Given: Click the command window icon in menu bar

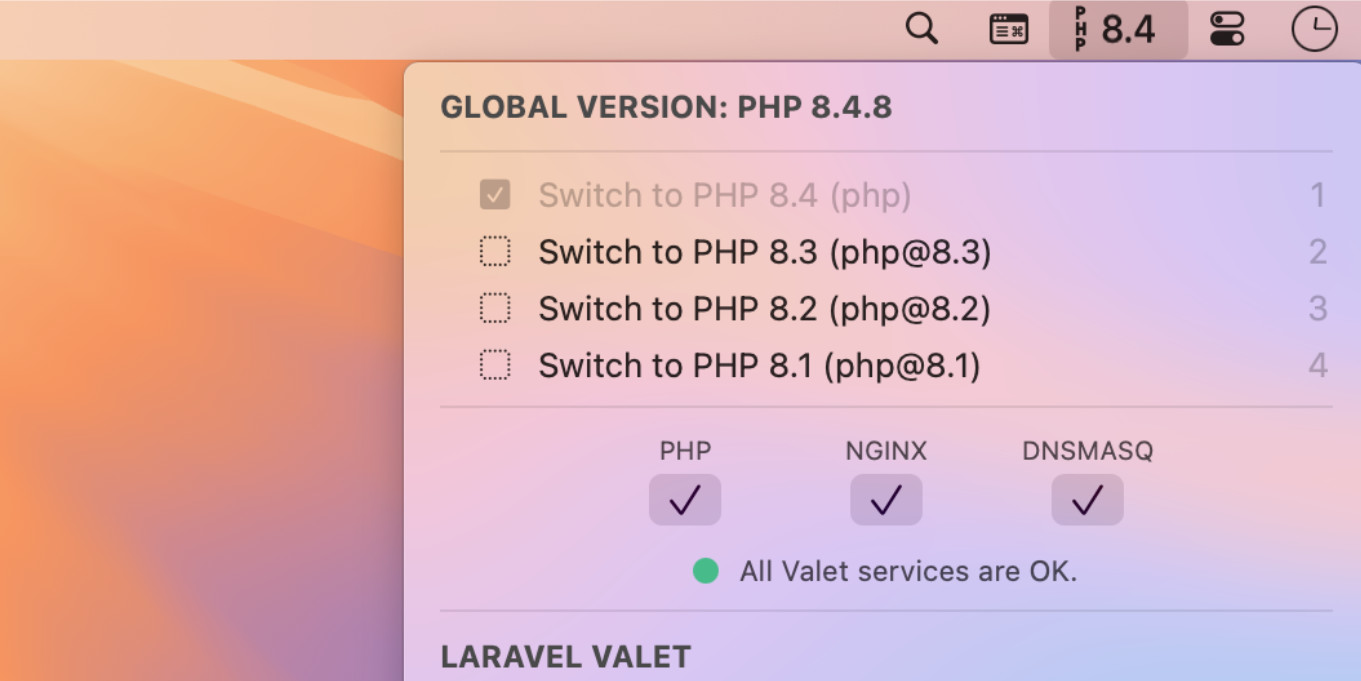Looking at the screenshot, I should 1008,30.
